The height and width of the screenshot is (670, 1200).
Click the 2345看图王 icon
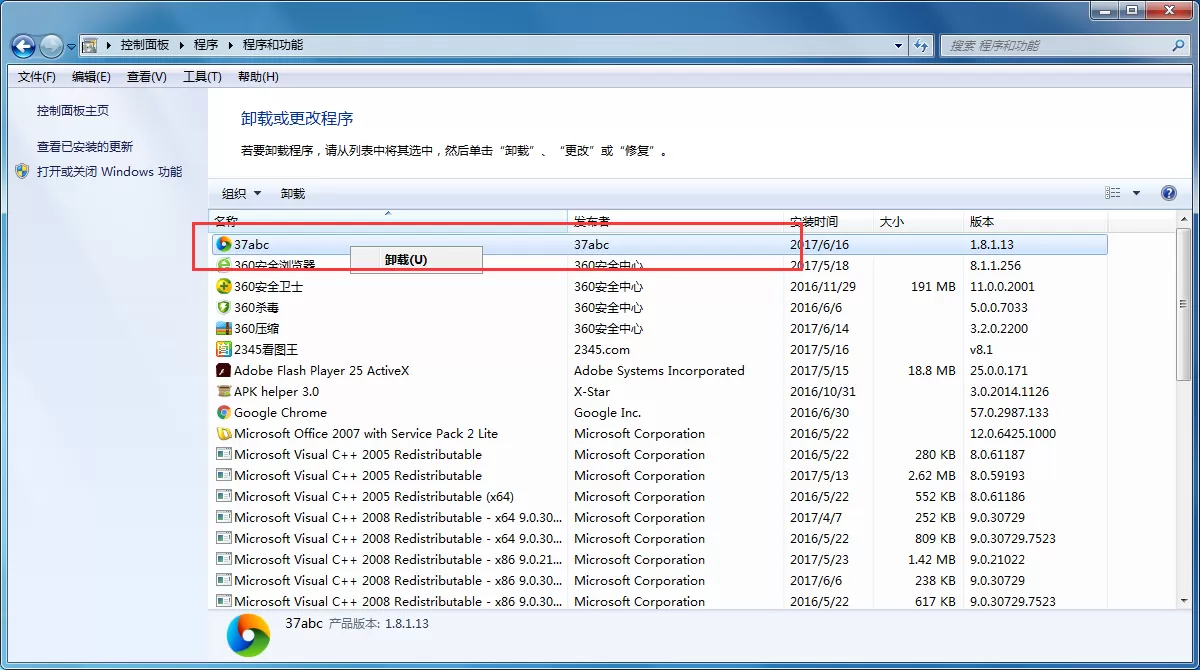coord(224,349)
